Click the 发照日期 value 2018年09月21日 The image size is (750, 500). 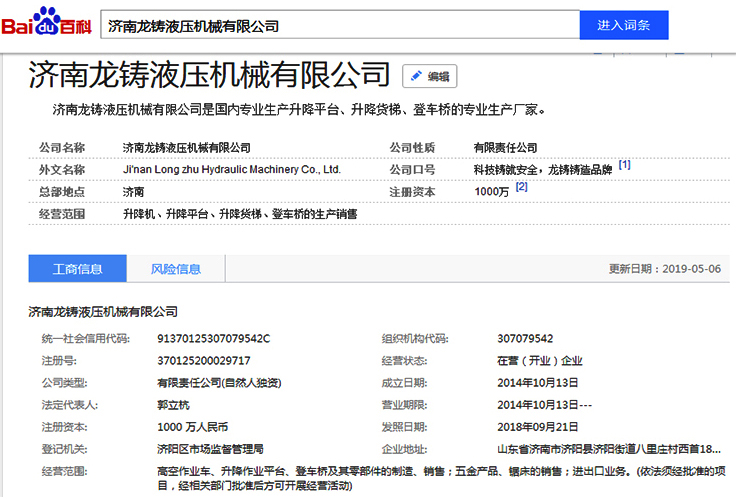coord(538,427)
